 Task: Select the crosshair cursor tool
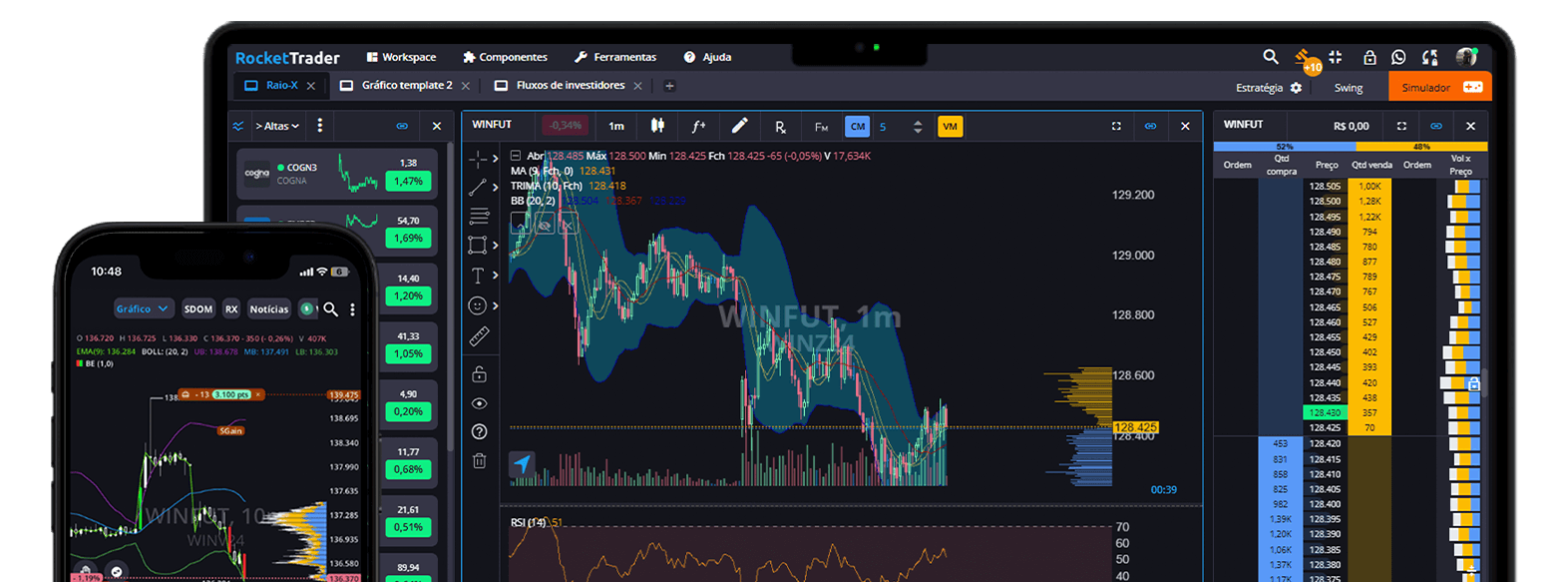[478, 159]
